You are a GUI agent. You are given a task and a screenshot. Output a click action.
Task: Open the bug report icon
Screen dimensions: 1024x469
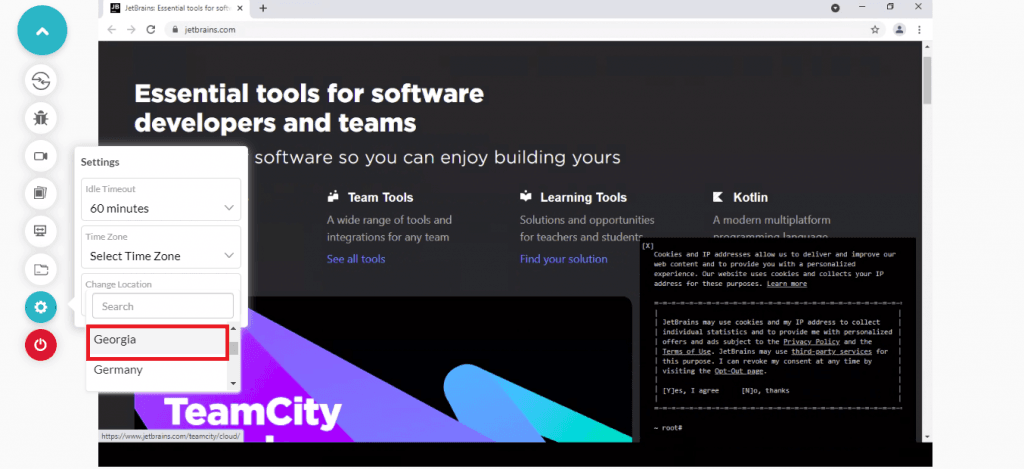click(x=40, y=118)
